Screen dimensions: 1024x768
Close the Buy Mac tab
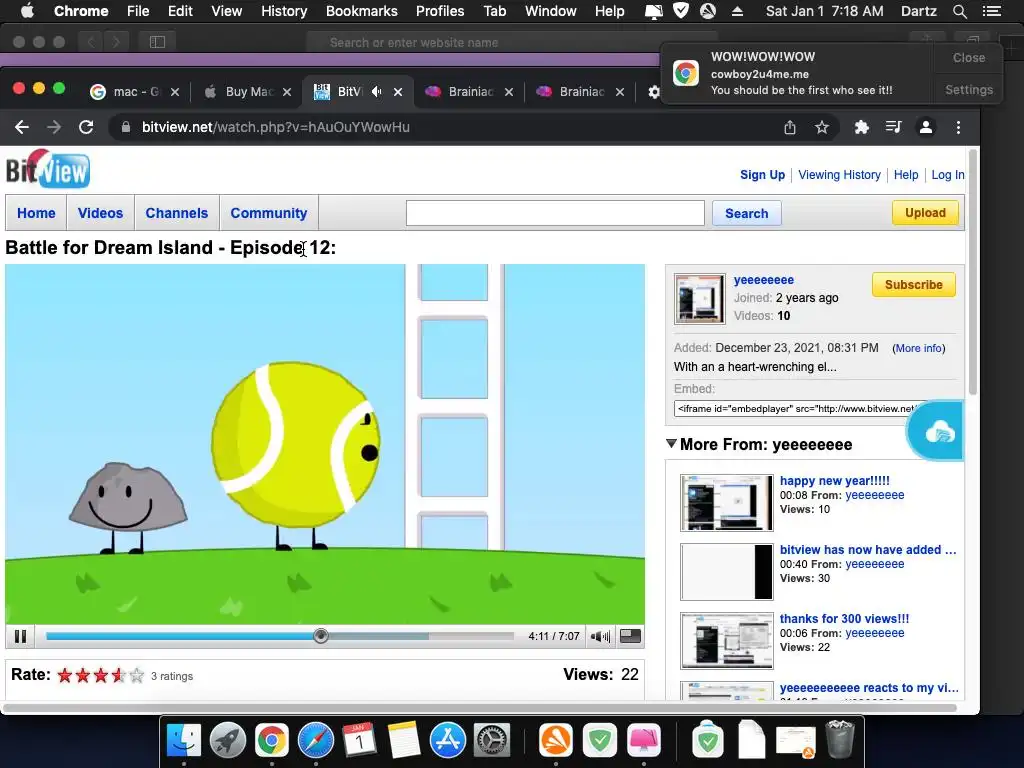[287, 92]
